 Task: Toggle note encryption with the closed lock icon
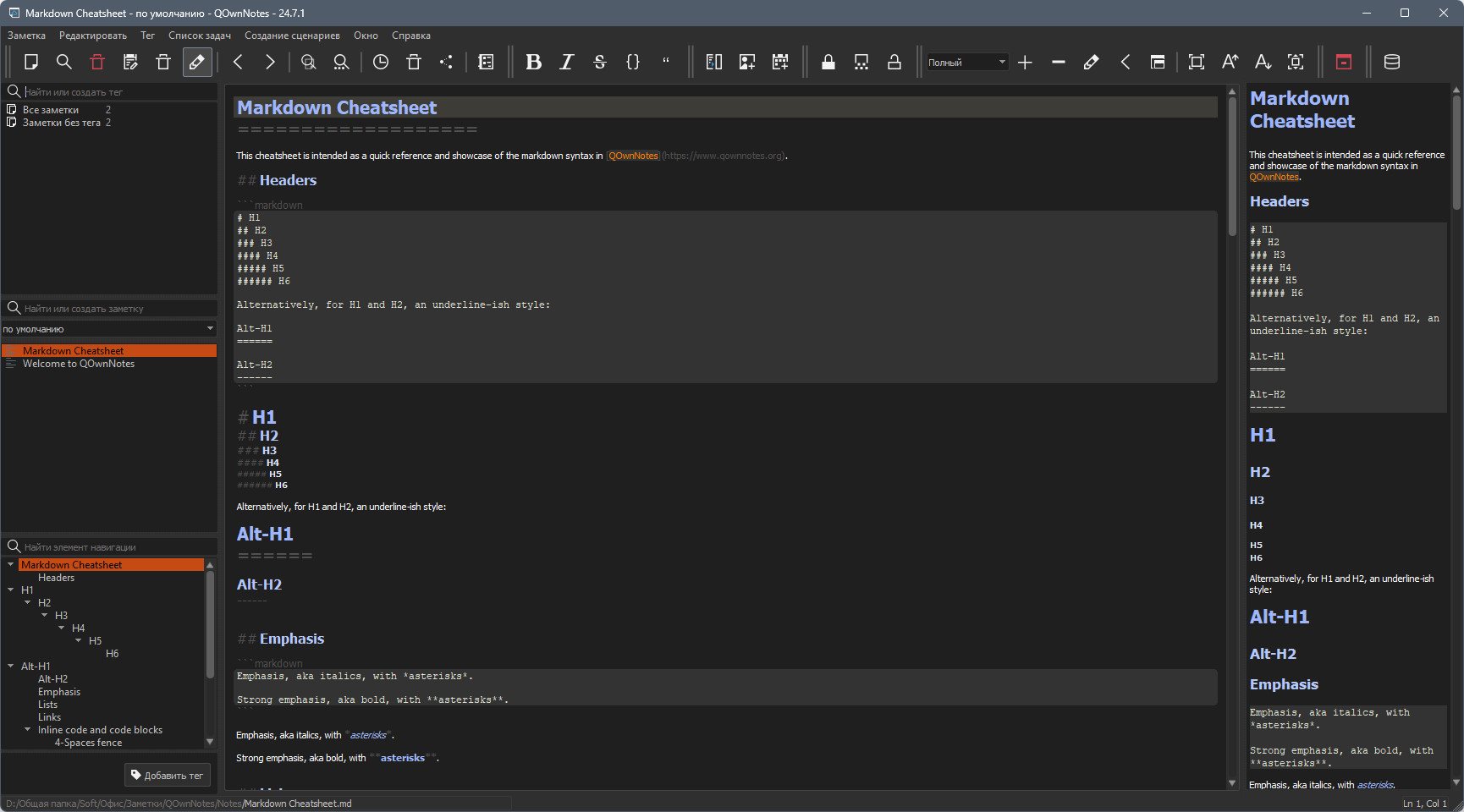[828, 62]
